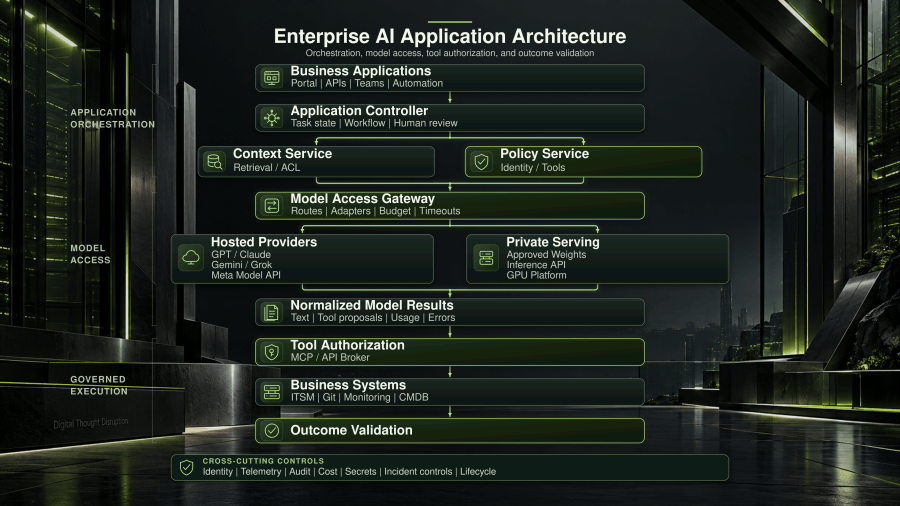Select the Business Systems heading
900x506 pixels.
pos(348,385)
